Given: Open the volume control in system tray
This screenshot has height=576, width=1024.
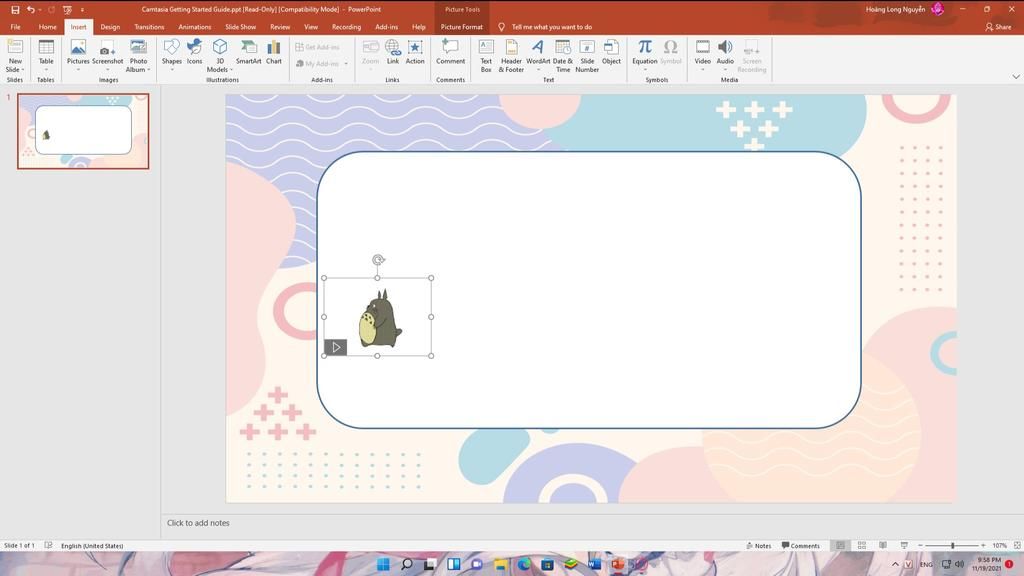Looking at the screenshot, I should pos(959,564).
